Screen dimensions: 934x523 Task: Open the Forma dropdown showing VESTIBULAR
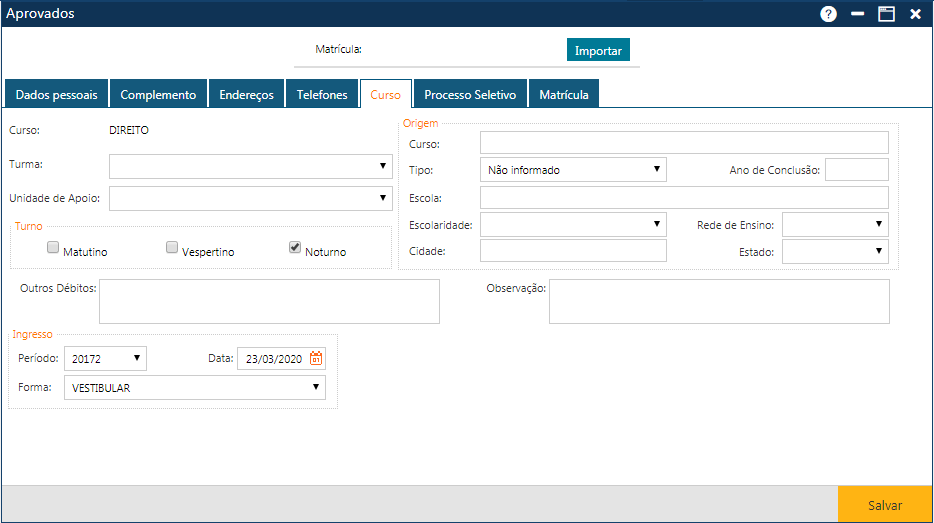pos(194,388)
